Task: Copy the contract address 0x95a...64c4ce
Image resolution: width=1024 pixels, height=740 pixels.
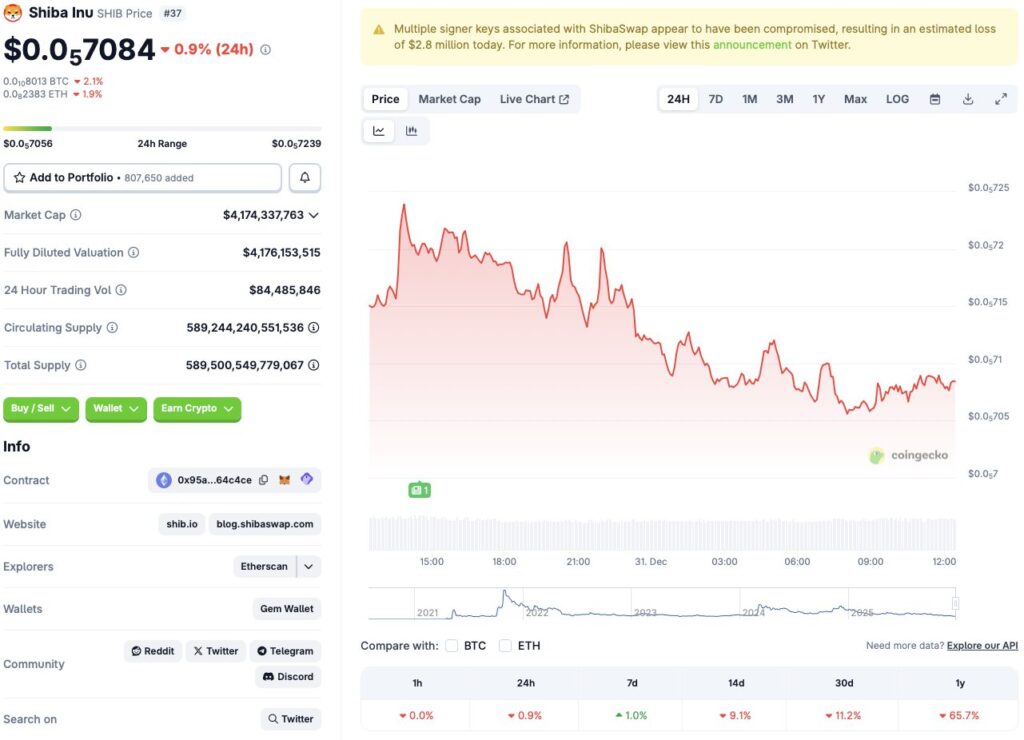Action: point(263,480)
